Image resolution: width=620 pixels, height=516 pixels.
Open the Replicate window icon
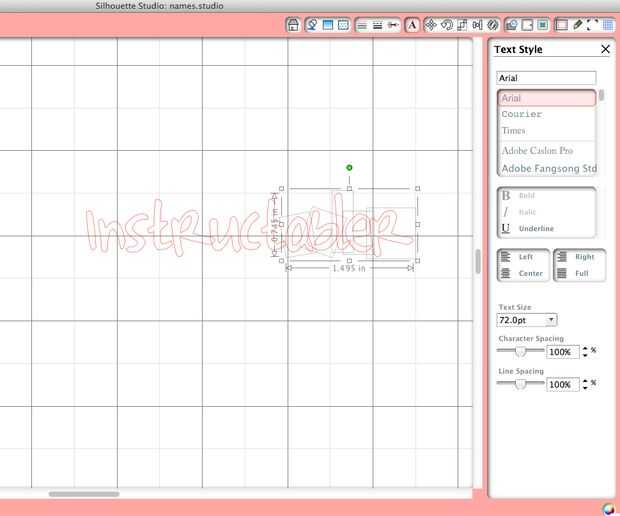click(493, 25)
